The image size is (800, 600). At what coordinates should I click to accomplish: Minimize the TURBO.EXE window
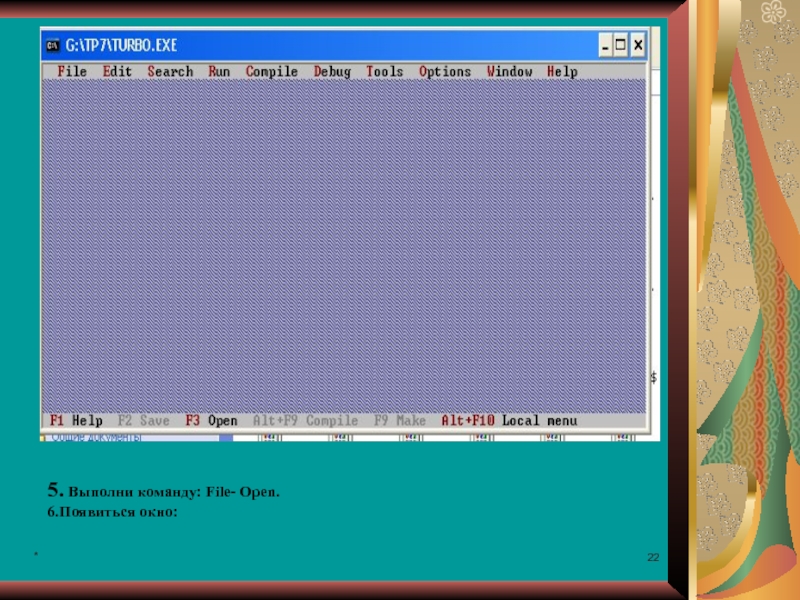coord(605,45)
